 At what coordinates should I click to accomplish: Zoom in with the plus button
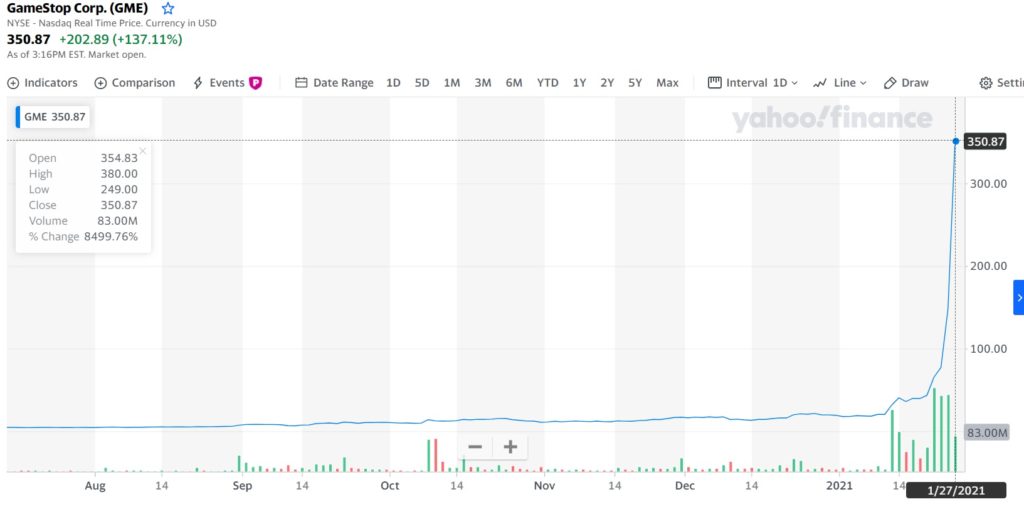point(510,447)
